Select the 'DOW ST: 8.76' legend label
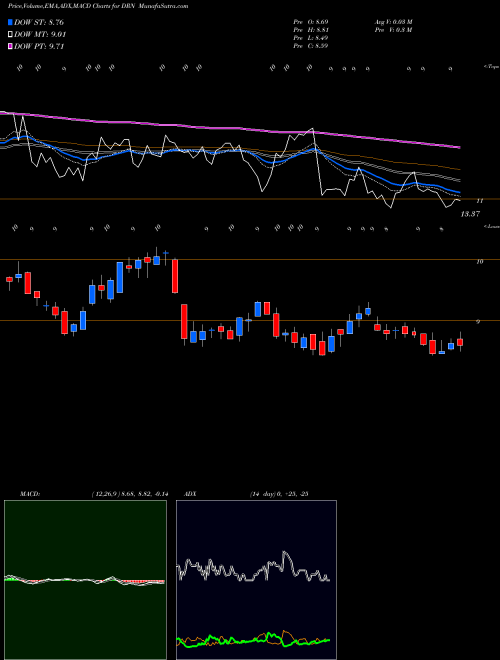500x660 pixels. 39,22
